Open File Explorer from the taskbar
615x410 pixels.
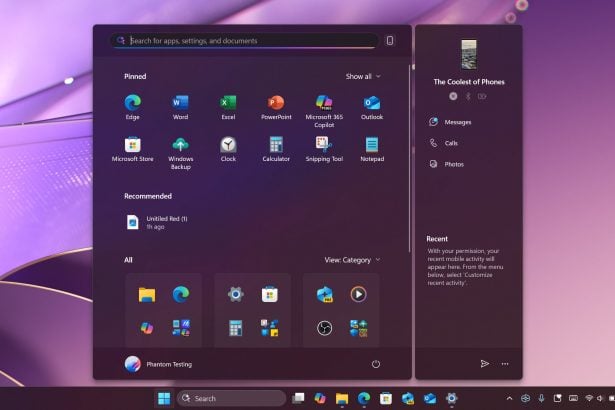pos(342,399)
